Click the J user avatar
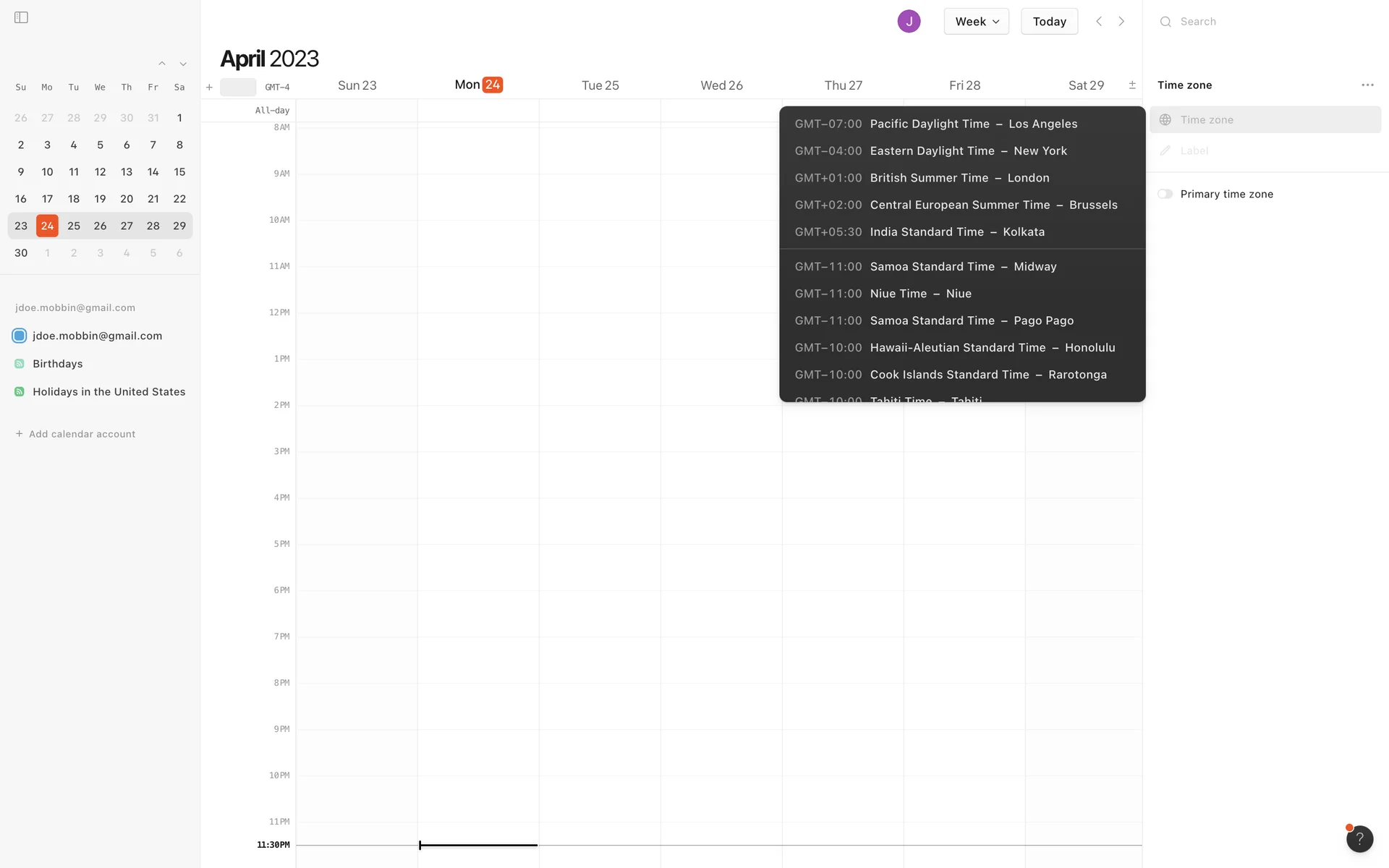 coord(909,21)
